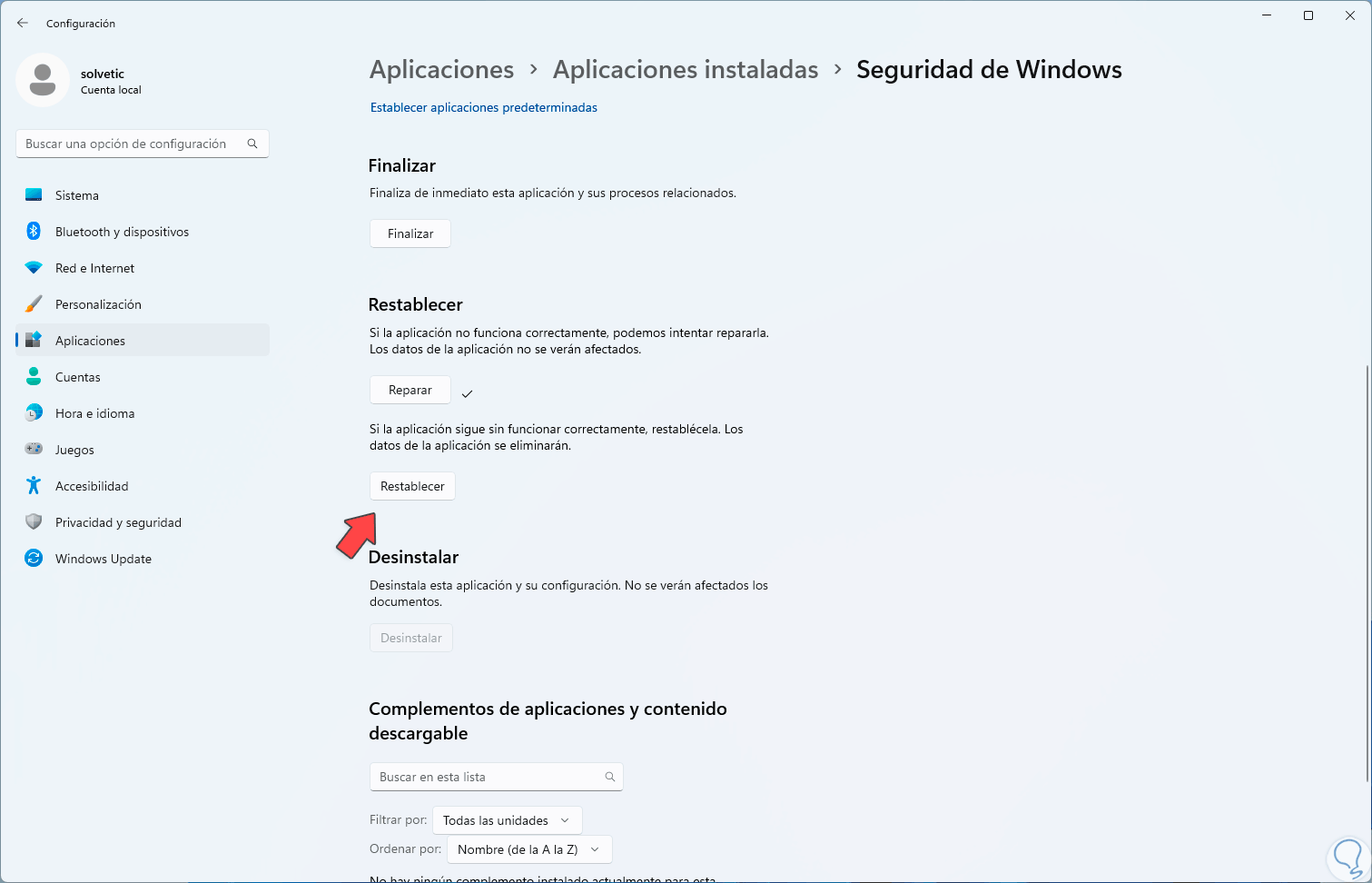Click the back arrow in title bar
Viewport: 1372px width, 883px height.
coord(23,23)
